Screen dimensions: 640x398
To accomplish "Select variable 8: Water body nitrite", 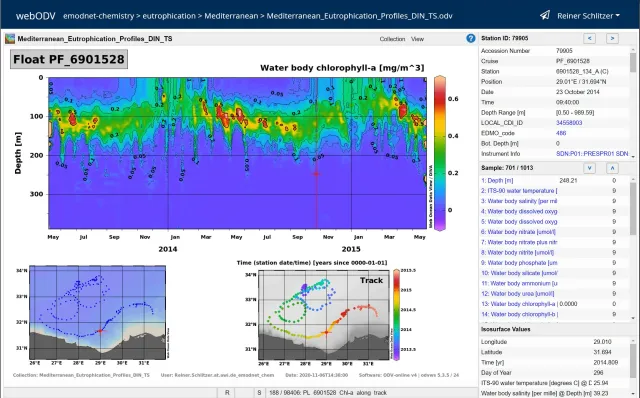I will [x=517, y=253].
